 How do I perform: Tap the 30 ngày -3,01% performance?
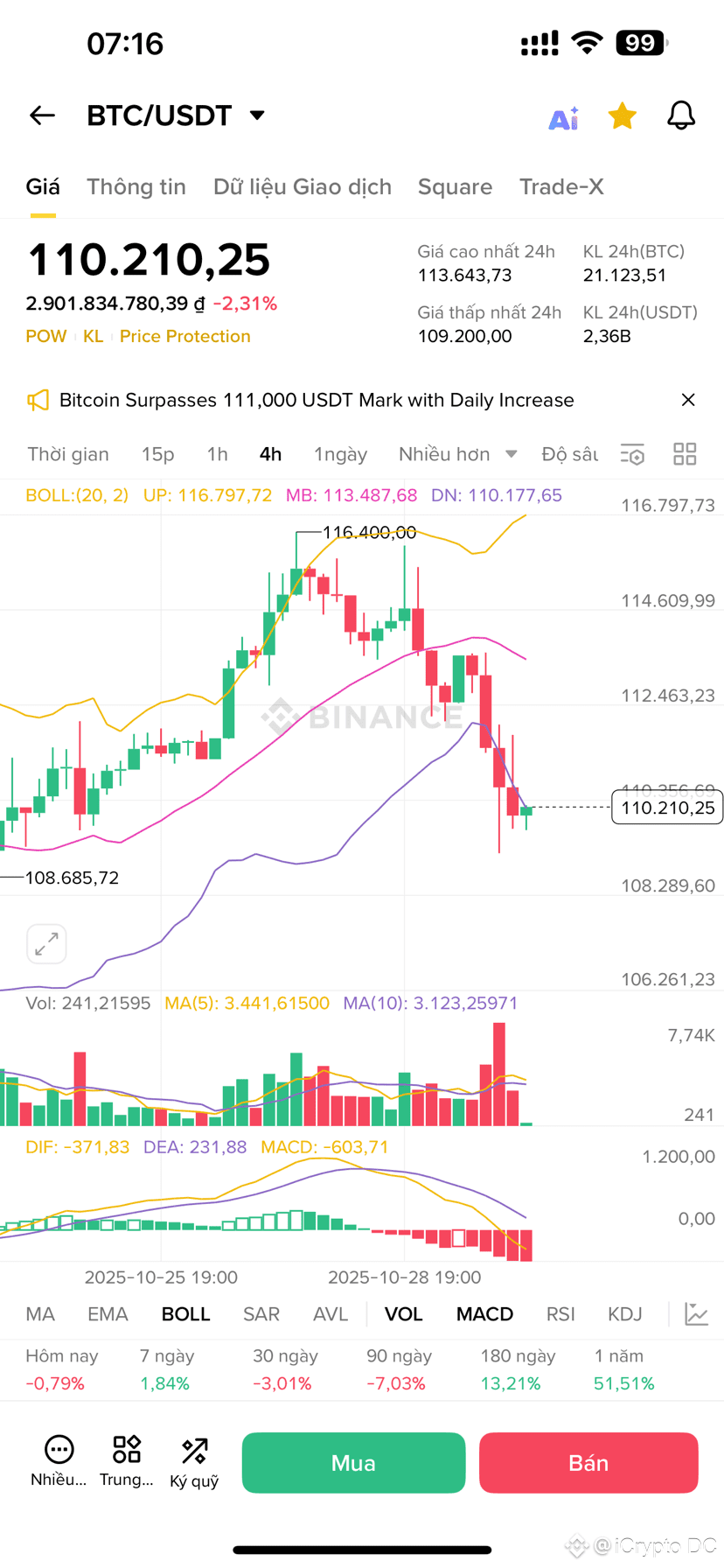tap(284, 1369)
